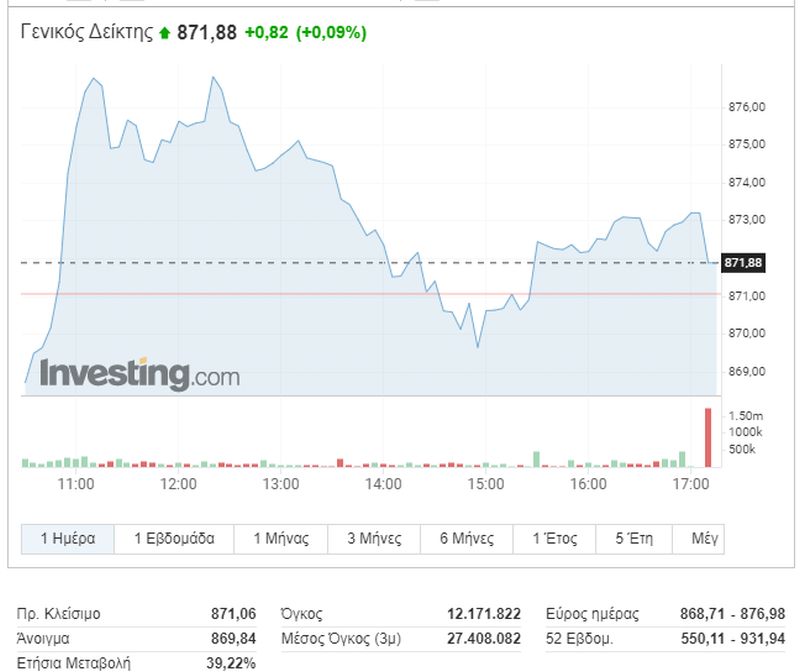Choose the 5 Έτη range tab

click(635, 538)
